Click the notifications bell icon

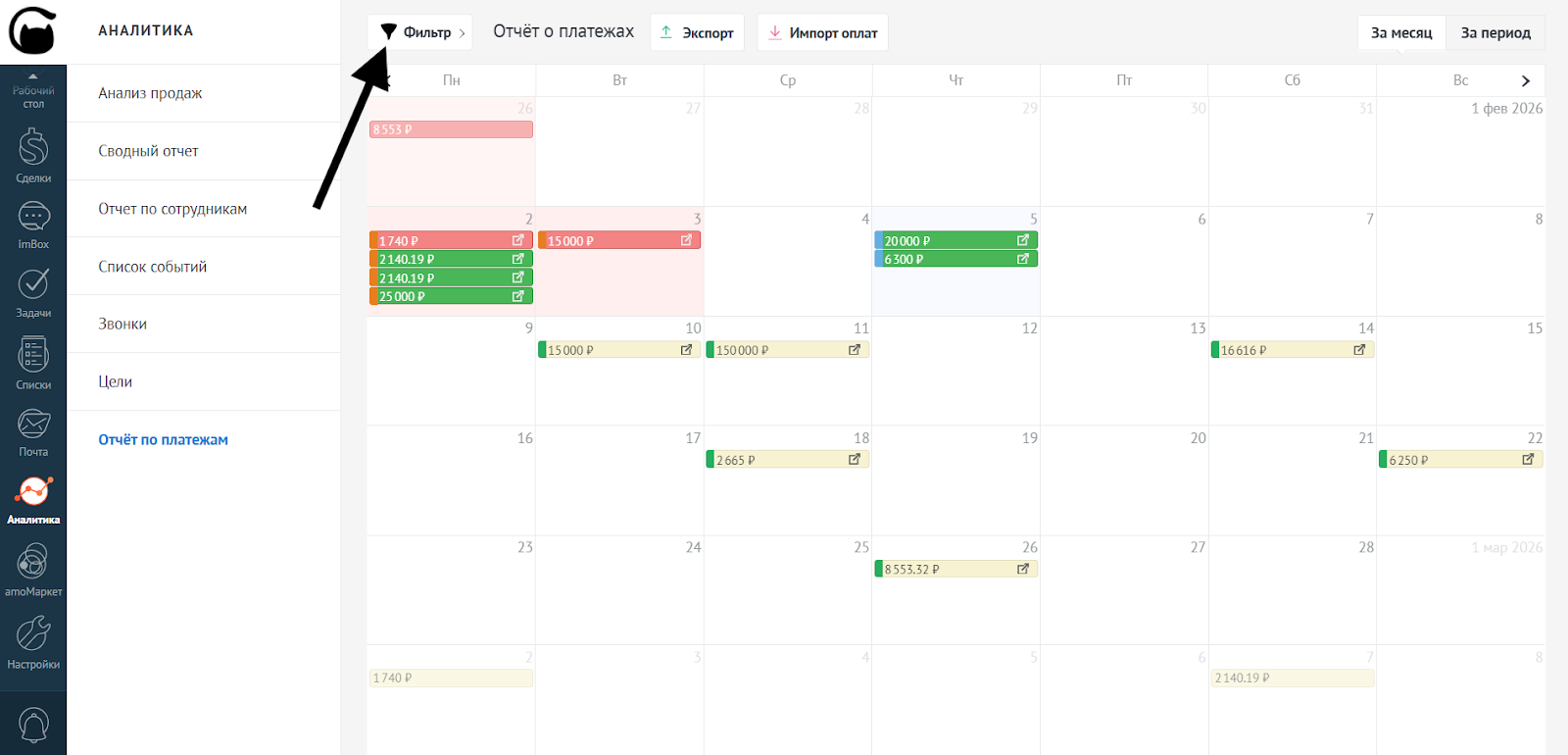coord(33,726)
